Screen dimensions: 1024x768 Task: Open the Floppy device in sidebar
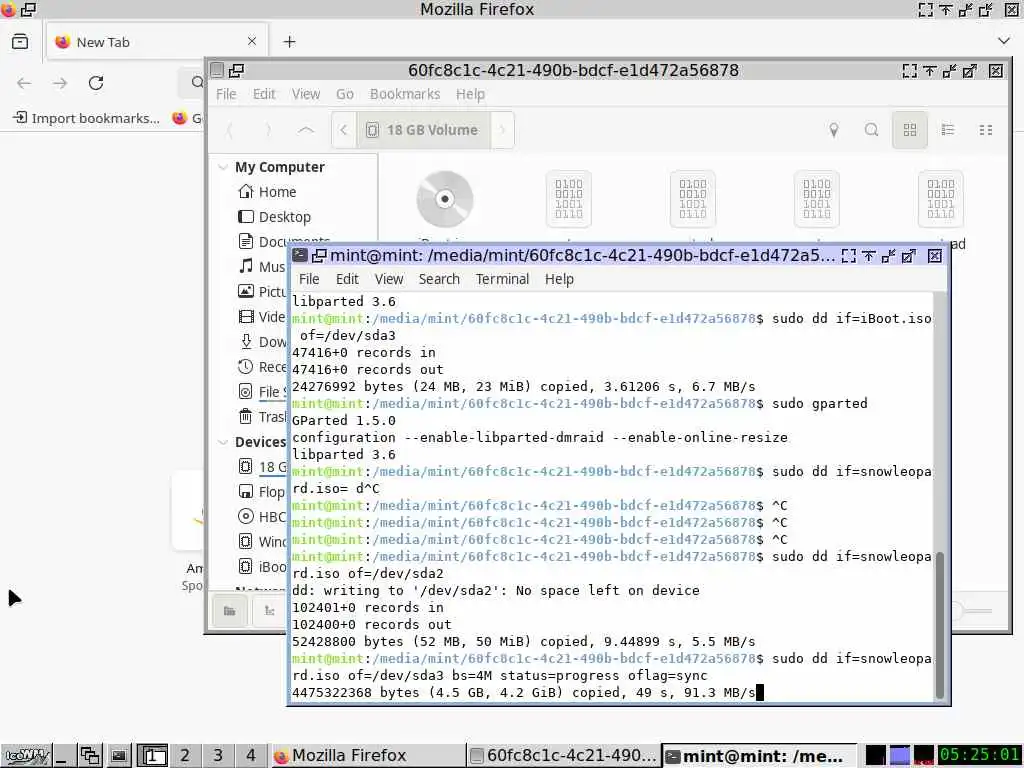click(x=263, y=492)
